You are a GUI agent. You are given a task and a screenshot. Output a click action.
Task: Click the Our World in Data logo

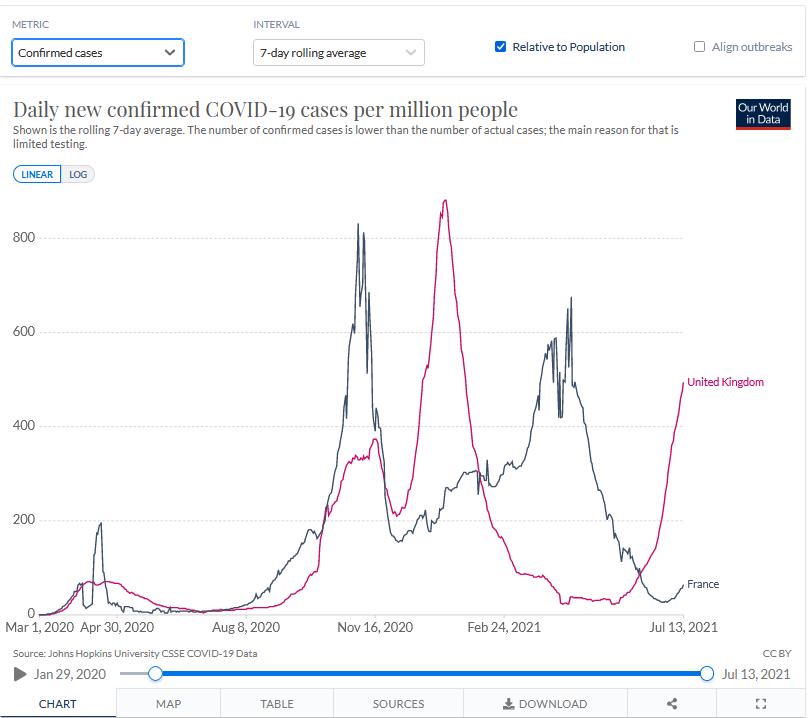[762, 113]
